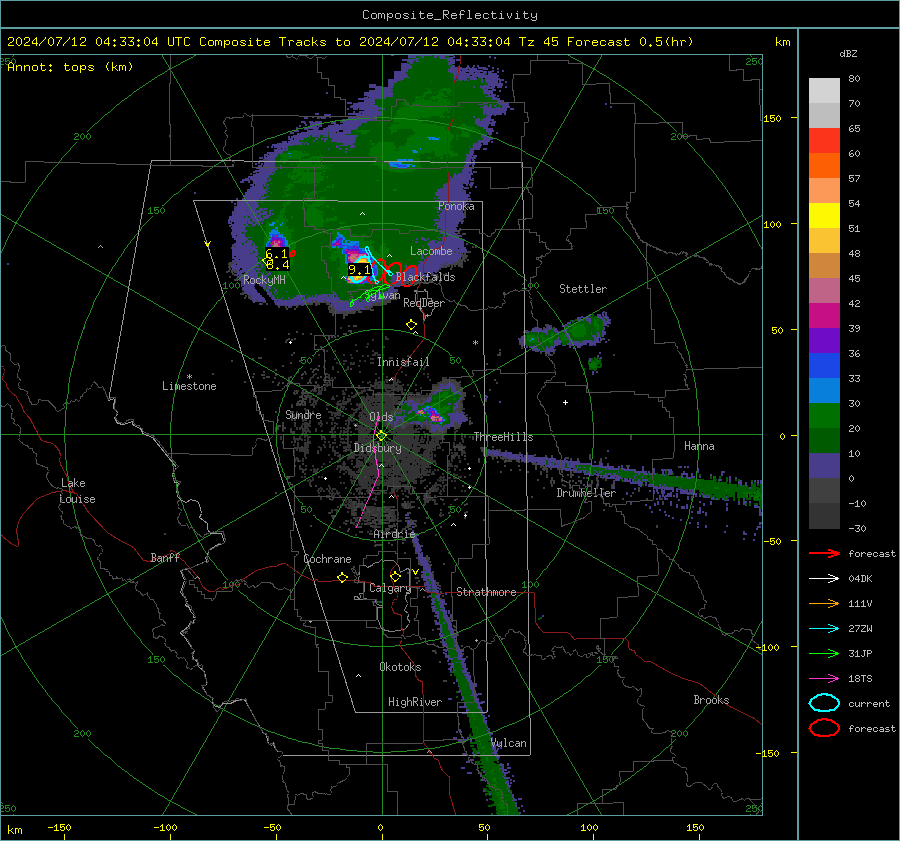Click the Strathmore city label

point(487,592)
